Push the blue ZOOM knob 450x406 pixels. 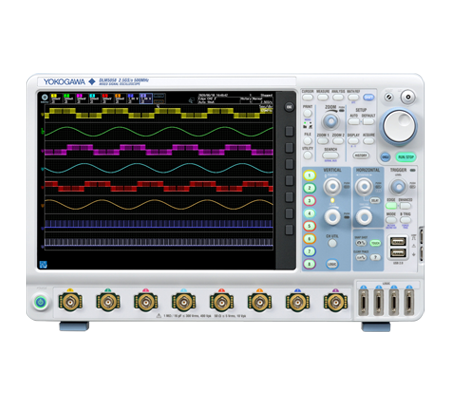tap(331, 121)
